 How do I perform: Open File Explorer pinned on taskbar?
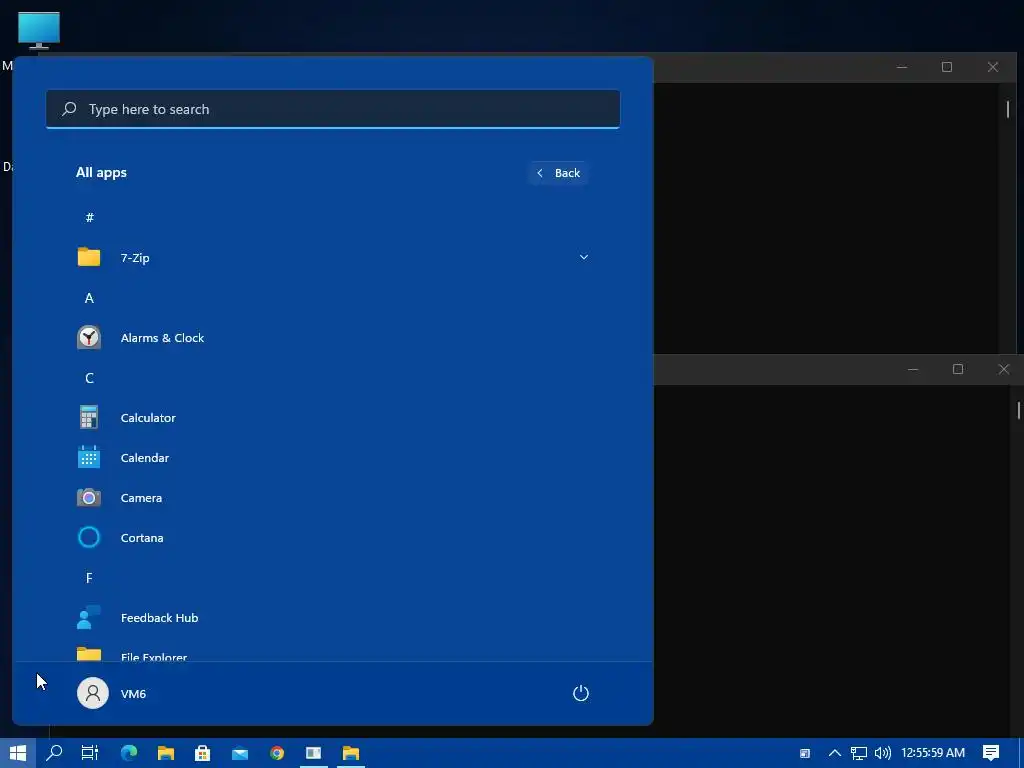tap(166, 753)
